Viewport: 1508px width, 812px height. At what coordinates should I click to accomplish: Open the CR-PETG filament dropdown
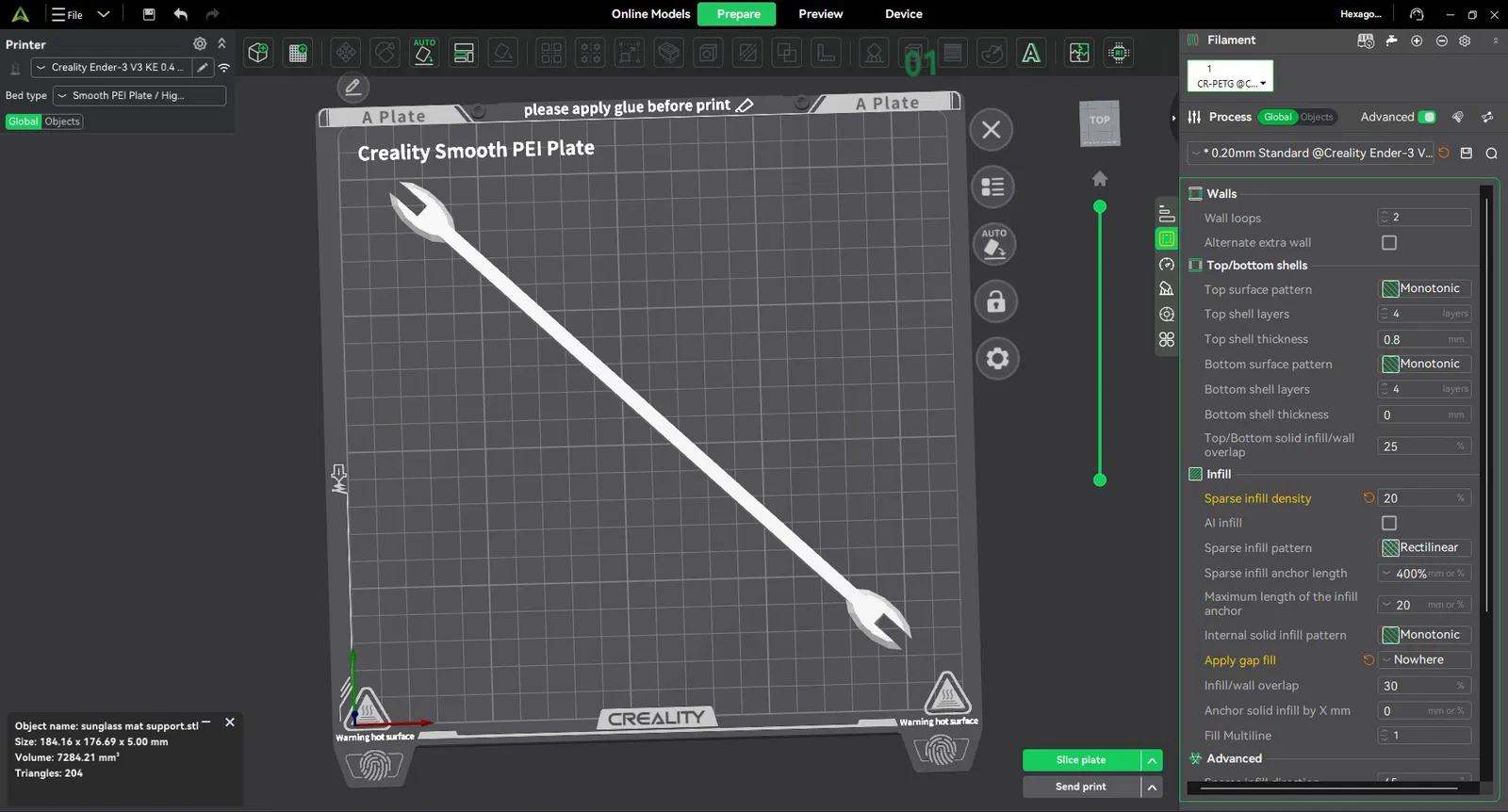pos(1230,76)
